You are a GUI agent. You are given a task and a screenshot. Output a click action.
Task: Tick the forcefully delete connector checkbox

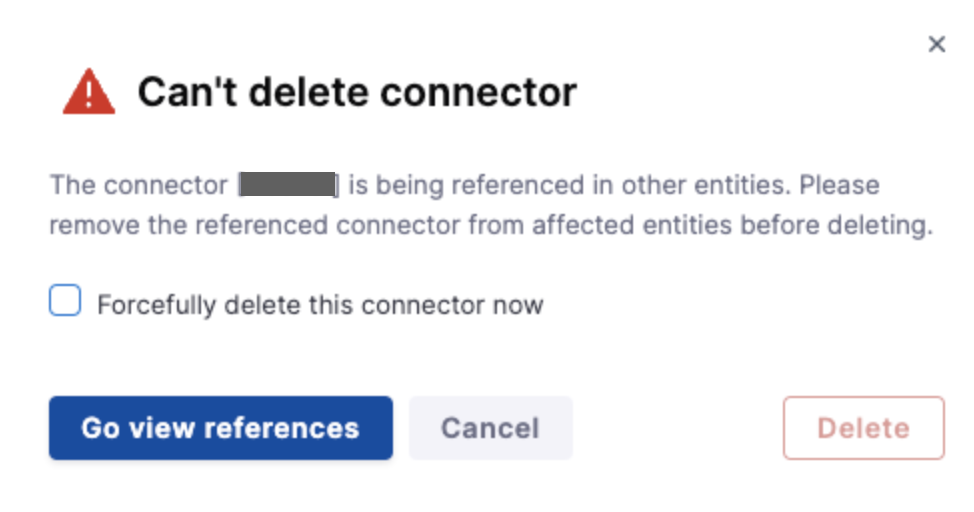[x=65, y=301]
